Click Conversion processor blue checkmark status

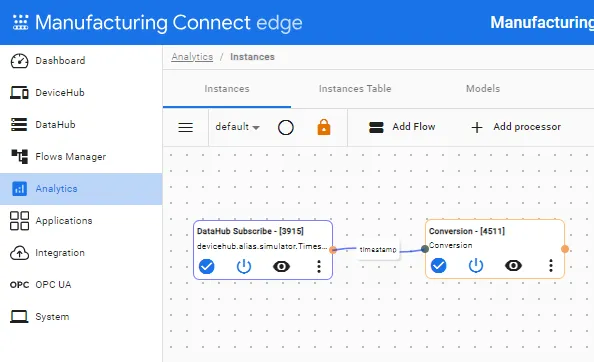(x=439, y=265)
